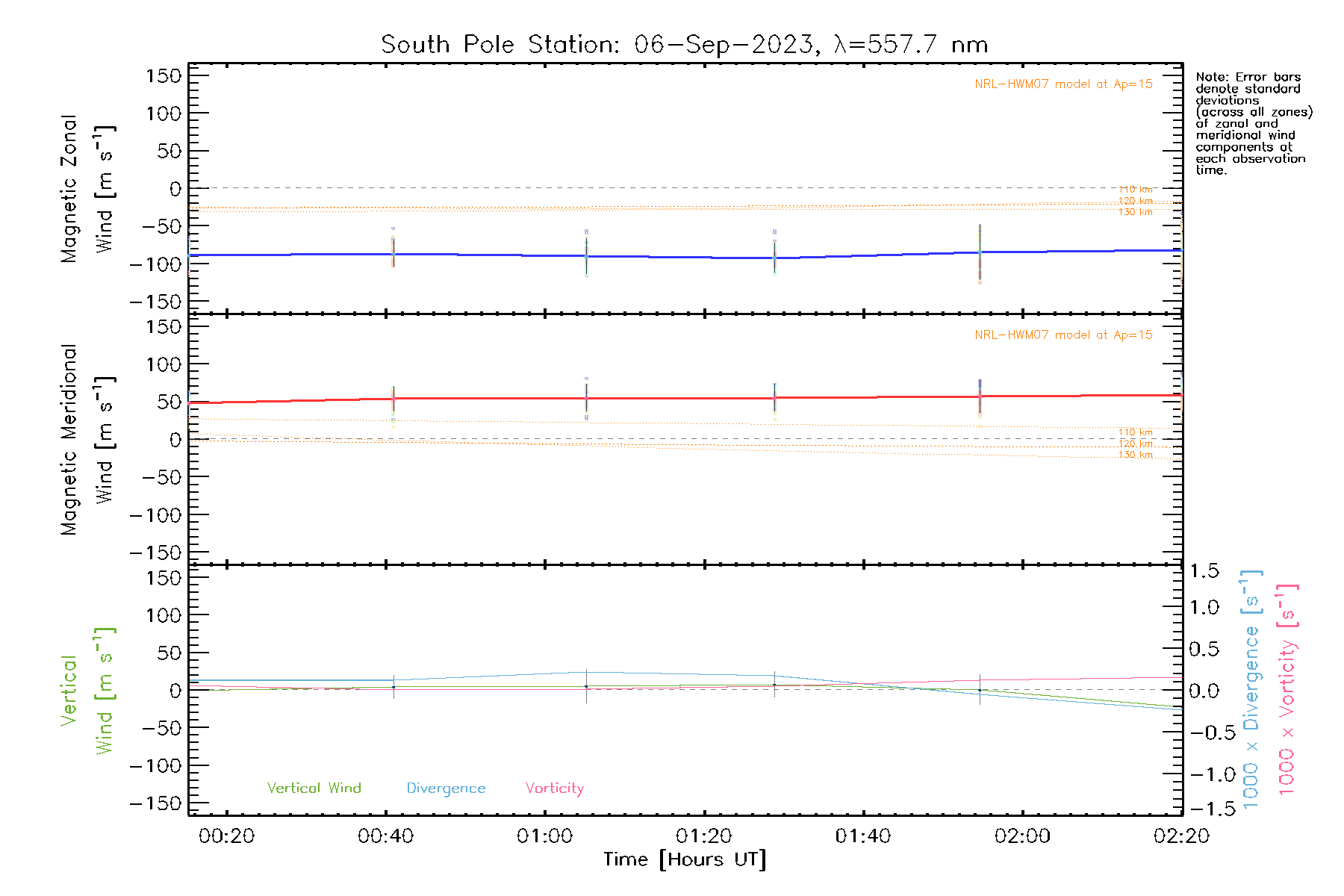Screen dimensions: 1344x896
Task: Click NRL-HWM07 model label in zonal panel
Action: pos(1063,84)
